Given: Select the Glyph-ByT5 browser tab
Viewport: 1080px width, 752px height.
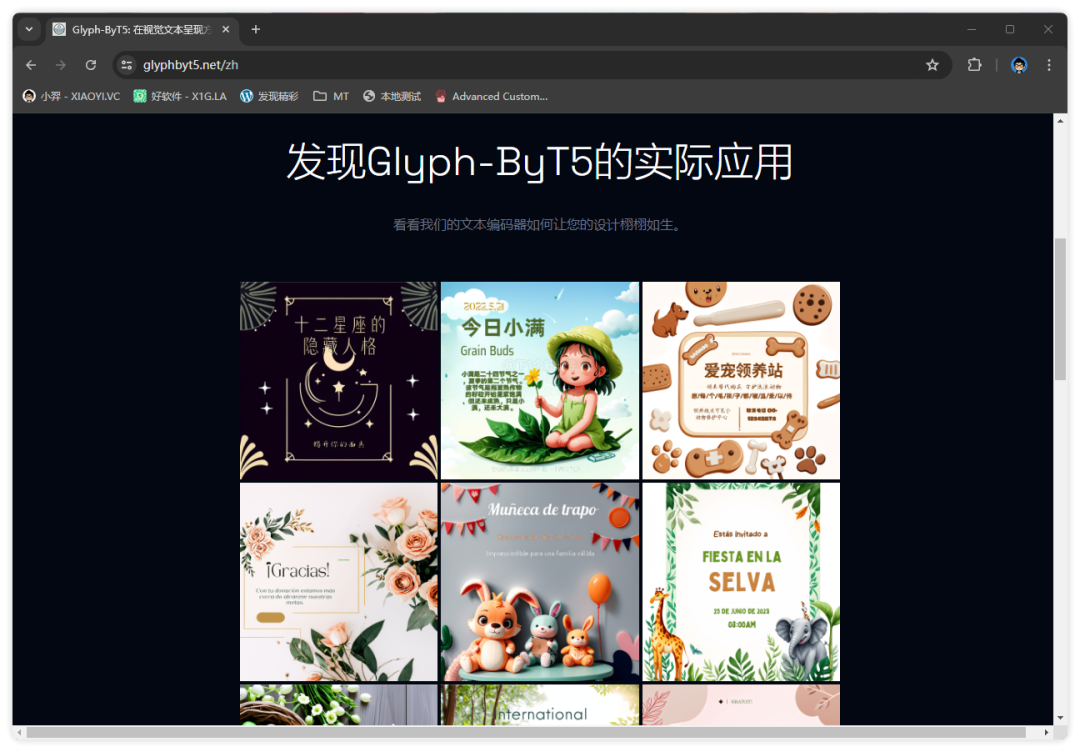Looking at the screenshot, I should tap(143, 30).
